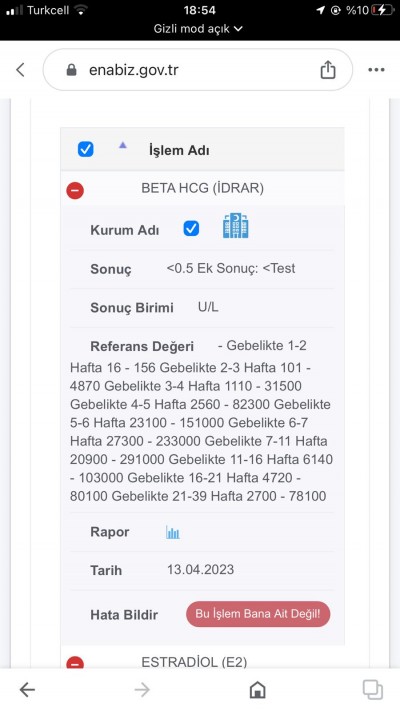Viewport: 400px width, 711px height.
Task: Tap the enabiz.gov.tr address field
Action: pos(198,70)
